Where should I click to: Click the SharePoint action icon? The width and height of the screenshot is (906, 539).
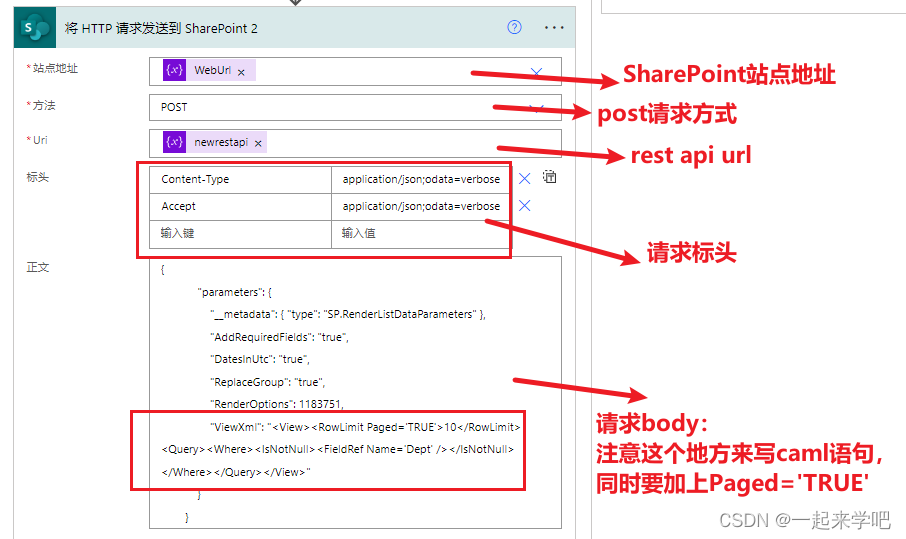coord(35,28)
